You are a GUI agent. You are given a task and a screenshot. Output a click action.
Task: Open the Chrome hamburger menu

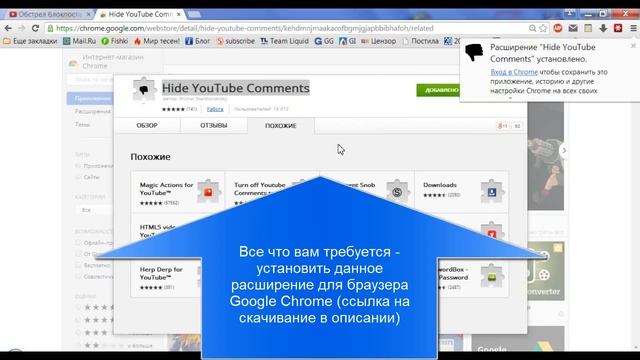(633, 28)
